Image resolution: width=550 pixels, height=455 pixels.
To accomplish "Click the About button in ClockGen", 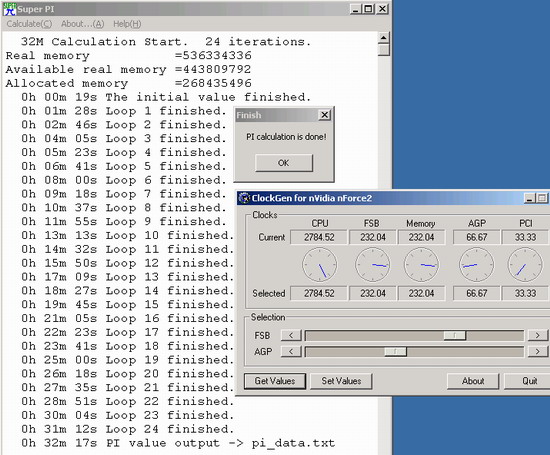I will pyautogui.click(x=473, y=381).
